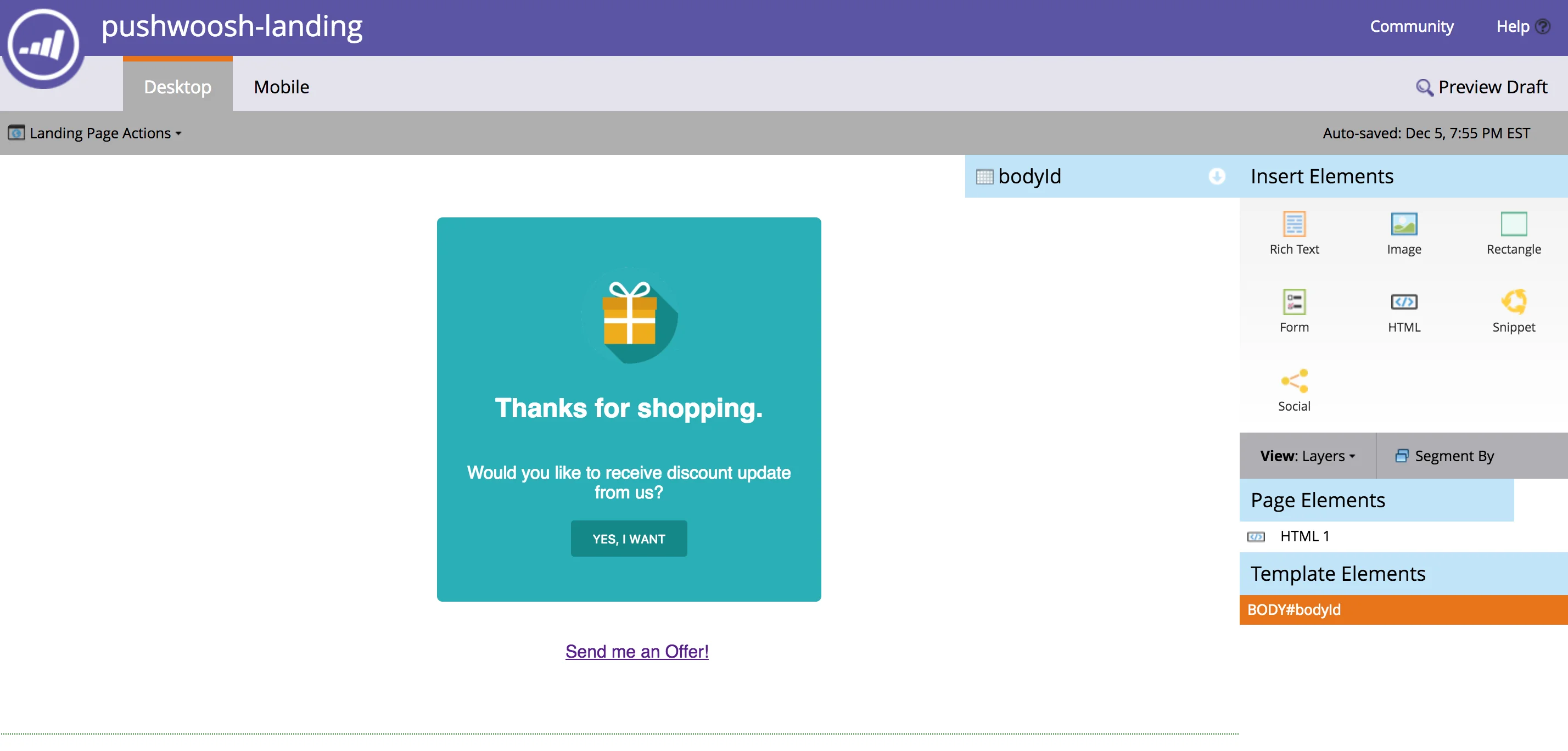Insert a Form element
The height and width of the screenshot is (751, 1568).
point(1293,302)
